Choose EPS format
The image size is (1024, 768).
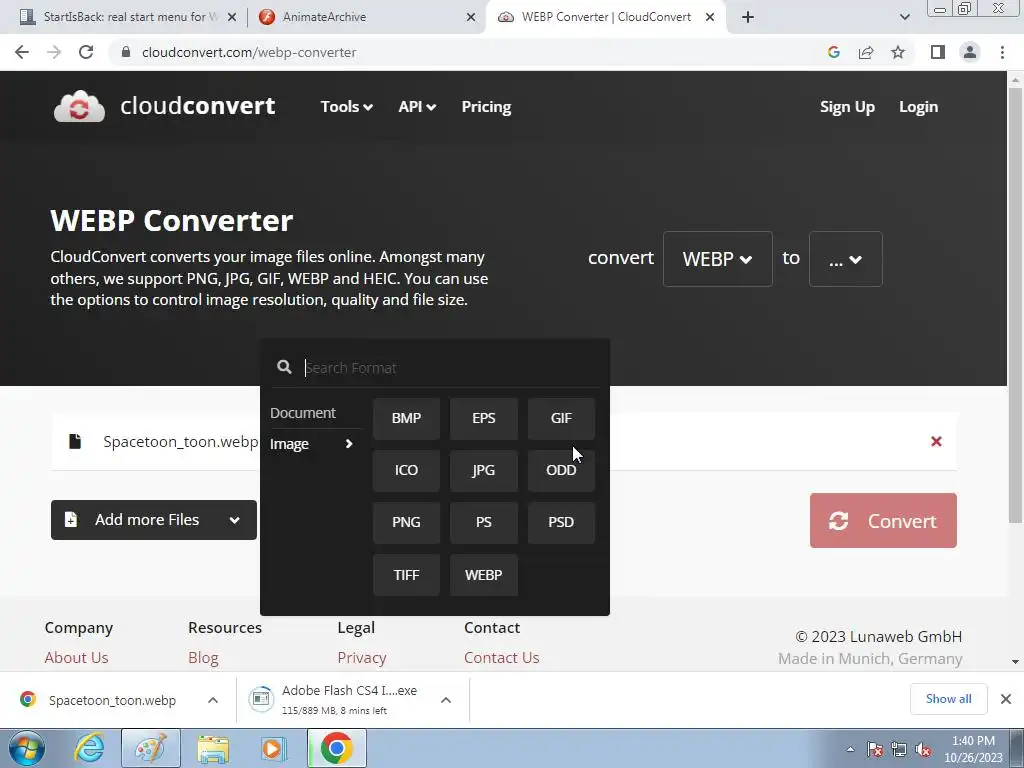coord(484,418)
